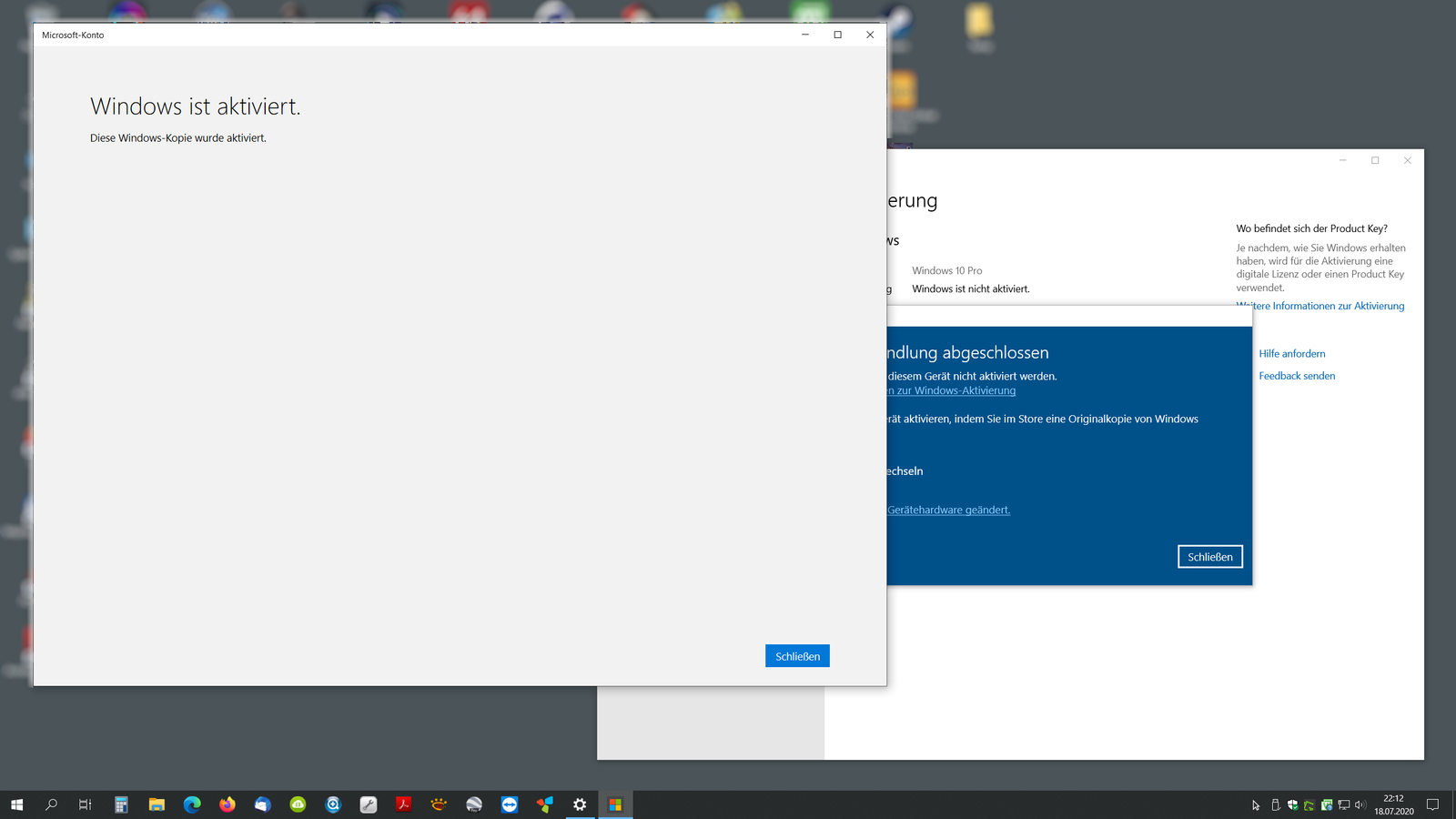Open Task View on the taskbar
Image resolution: width=1456 pixels, height=819 pixels.
coord(86,804)
